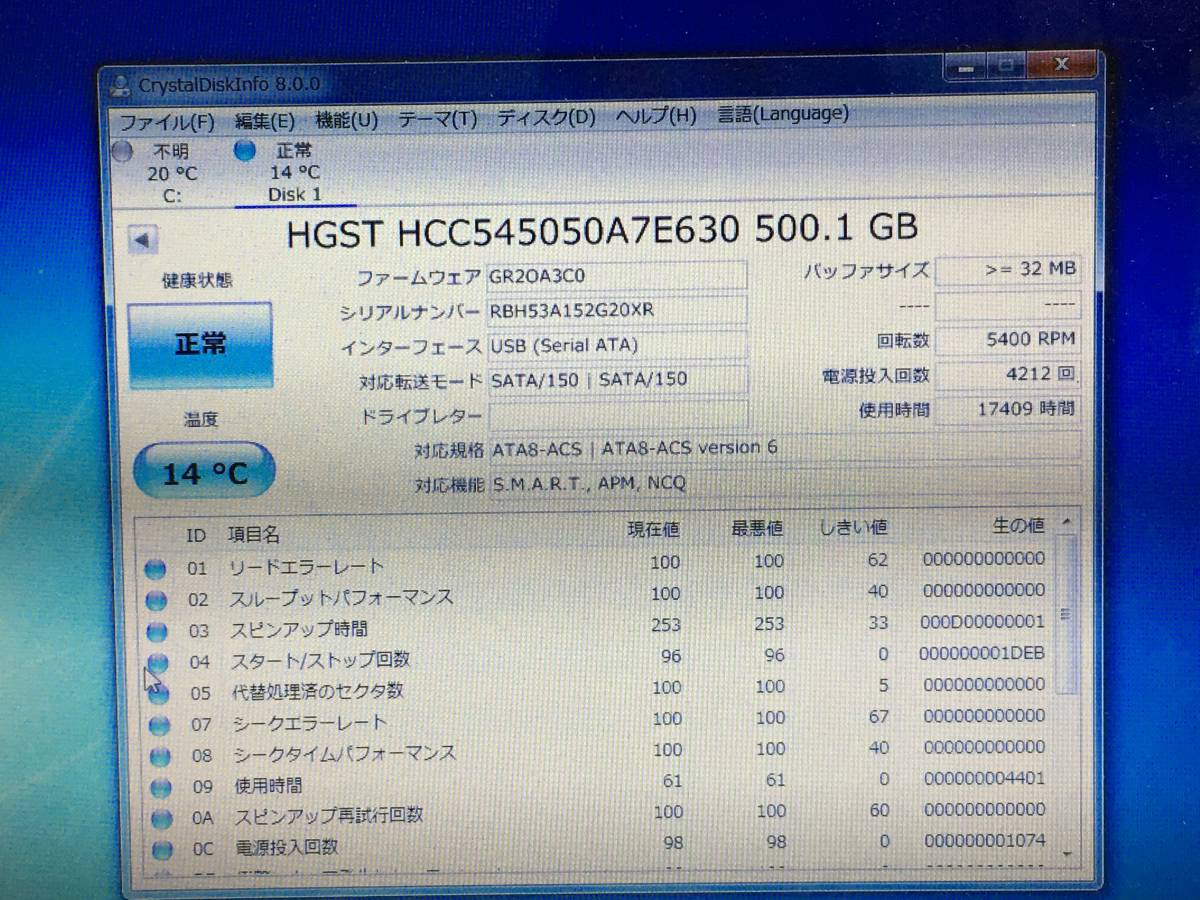The height and width of the screenshot is (900, 1200).
Task: Click the status icon for シークエラーレート
Action: coord(157,721)
